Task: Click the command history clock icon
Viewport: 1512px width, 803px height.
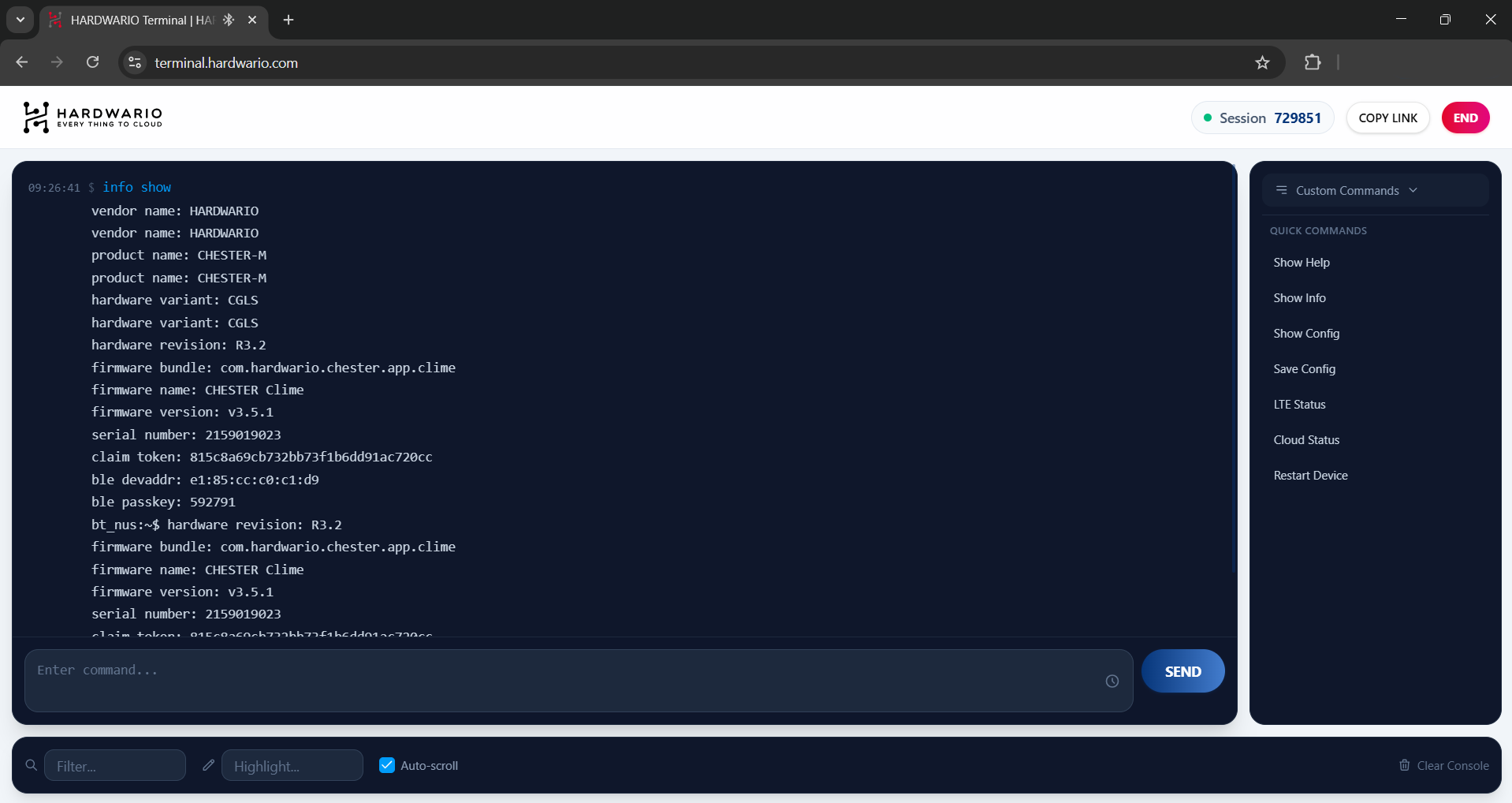Action: (x=1112, y=681)
